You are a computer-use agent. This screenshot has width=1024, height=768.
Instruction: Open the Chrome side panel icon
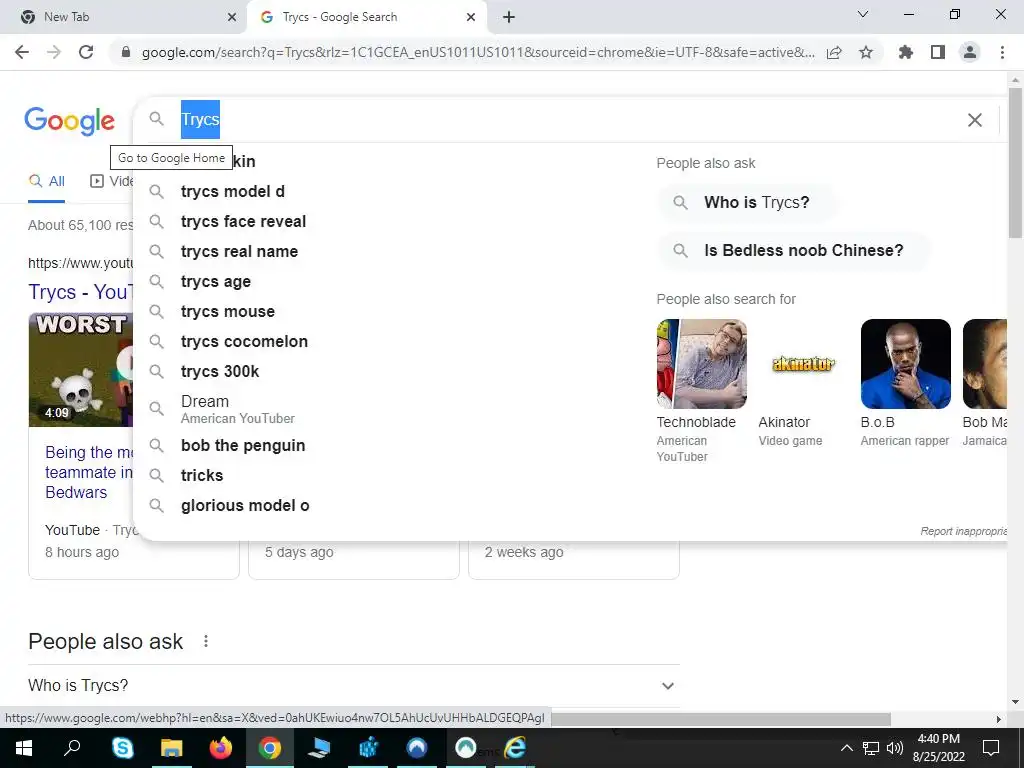938,52
